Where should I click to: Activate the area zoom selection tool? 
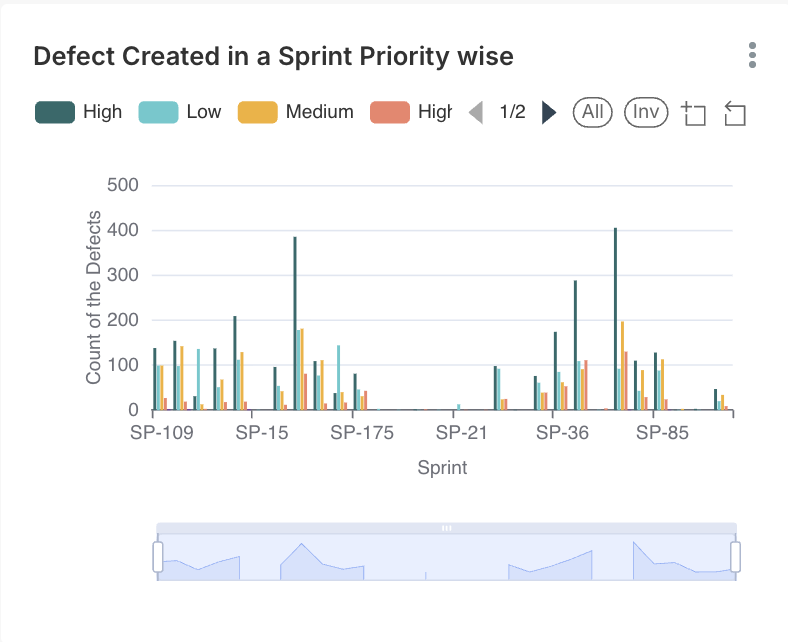693,113
